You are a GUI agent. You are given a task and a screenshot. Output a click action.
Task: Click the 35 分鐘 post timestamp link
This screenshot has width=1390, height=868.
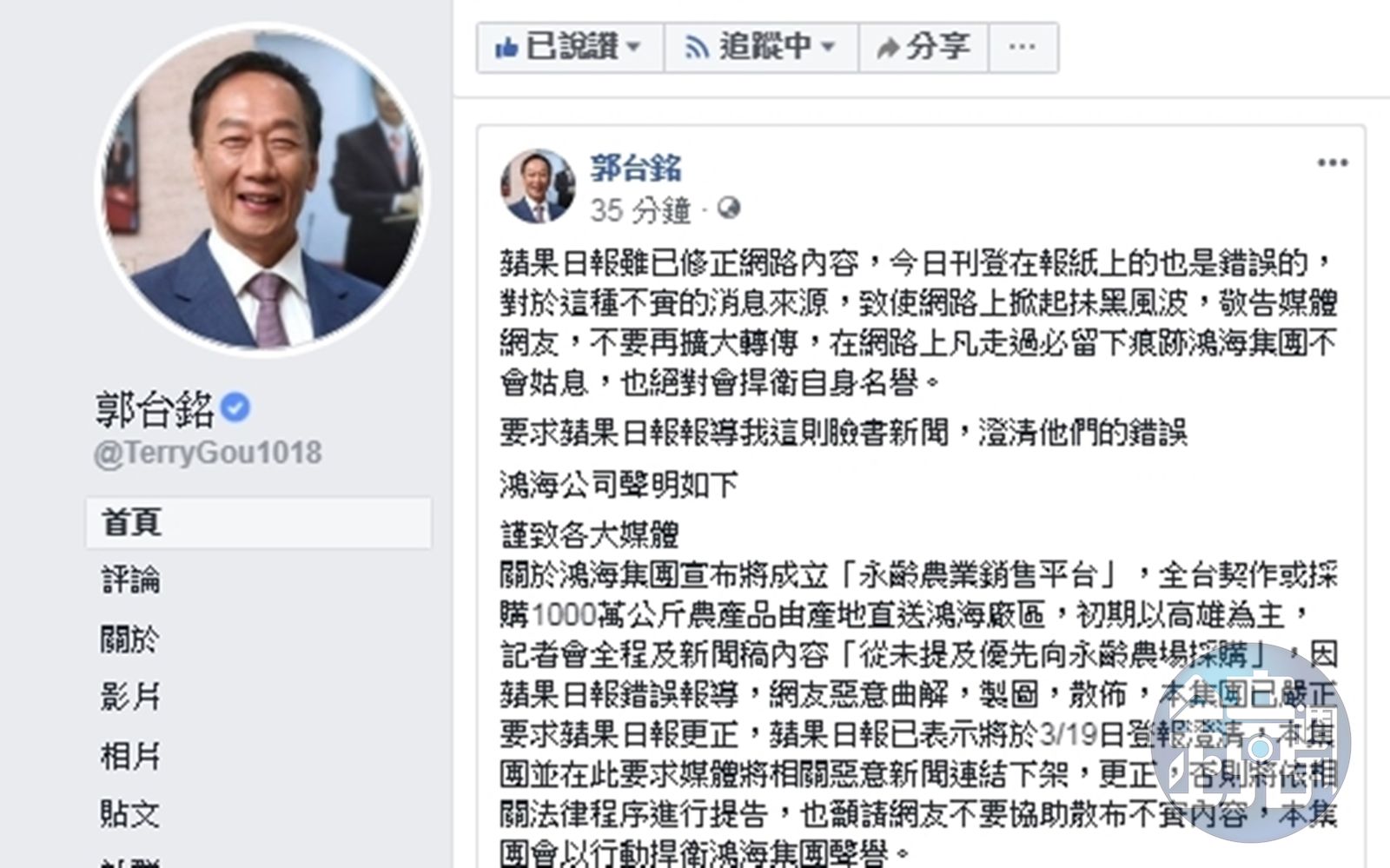[x=640, y=209]
